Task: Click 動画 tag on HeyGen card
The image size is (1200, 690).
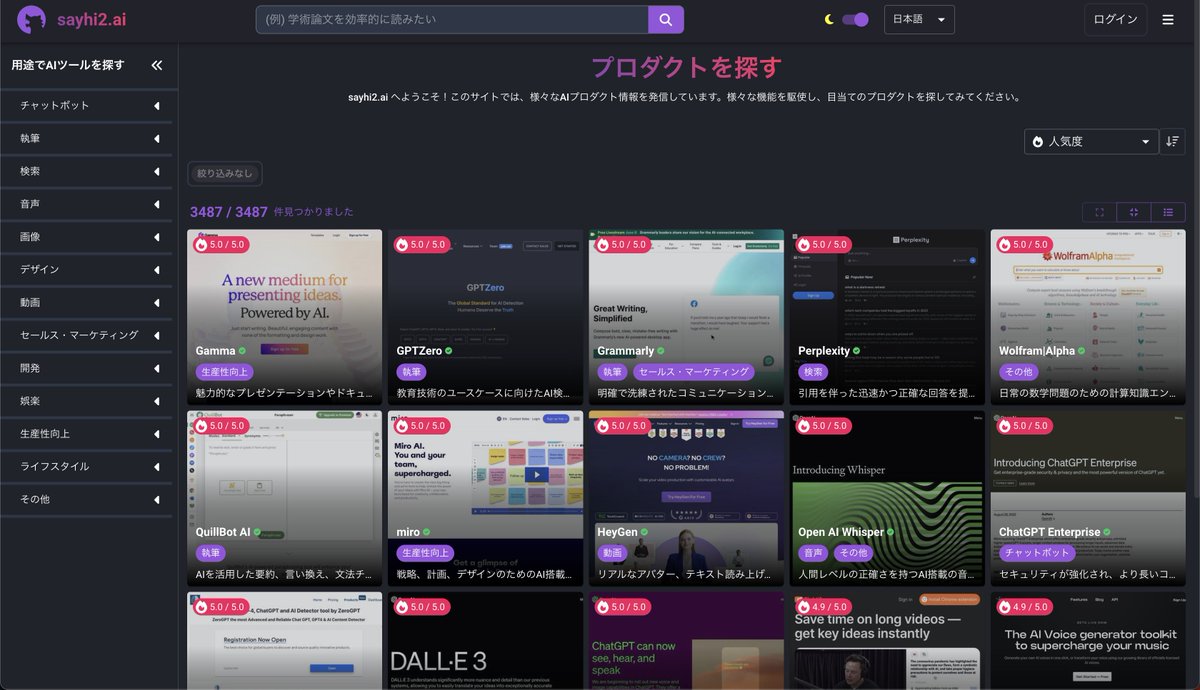Action: pyautogui.click(x=612, y=553)
